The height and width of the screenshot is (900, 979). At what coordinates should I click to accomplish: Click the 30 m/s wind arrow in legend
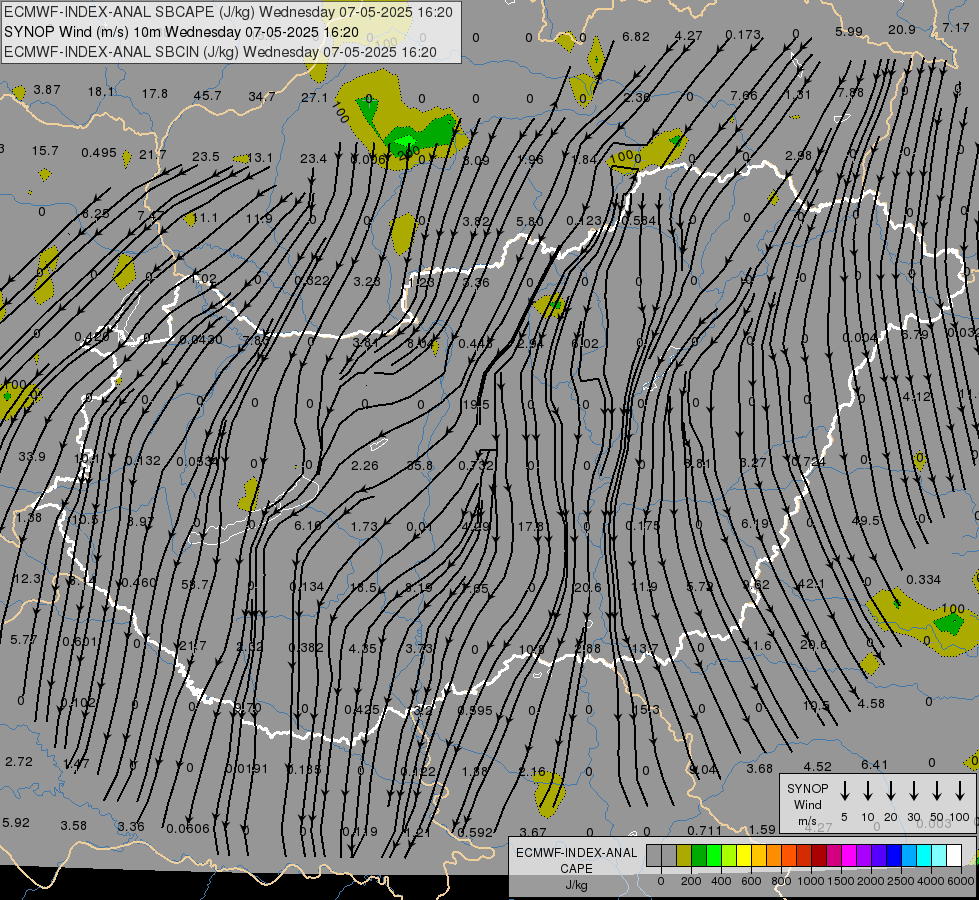click(913, 791)
